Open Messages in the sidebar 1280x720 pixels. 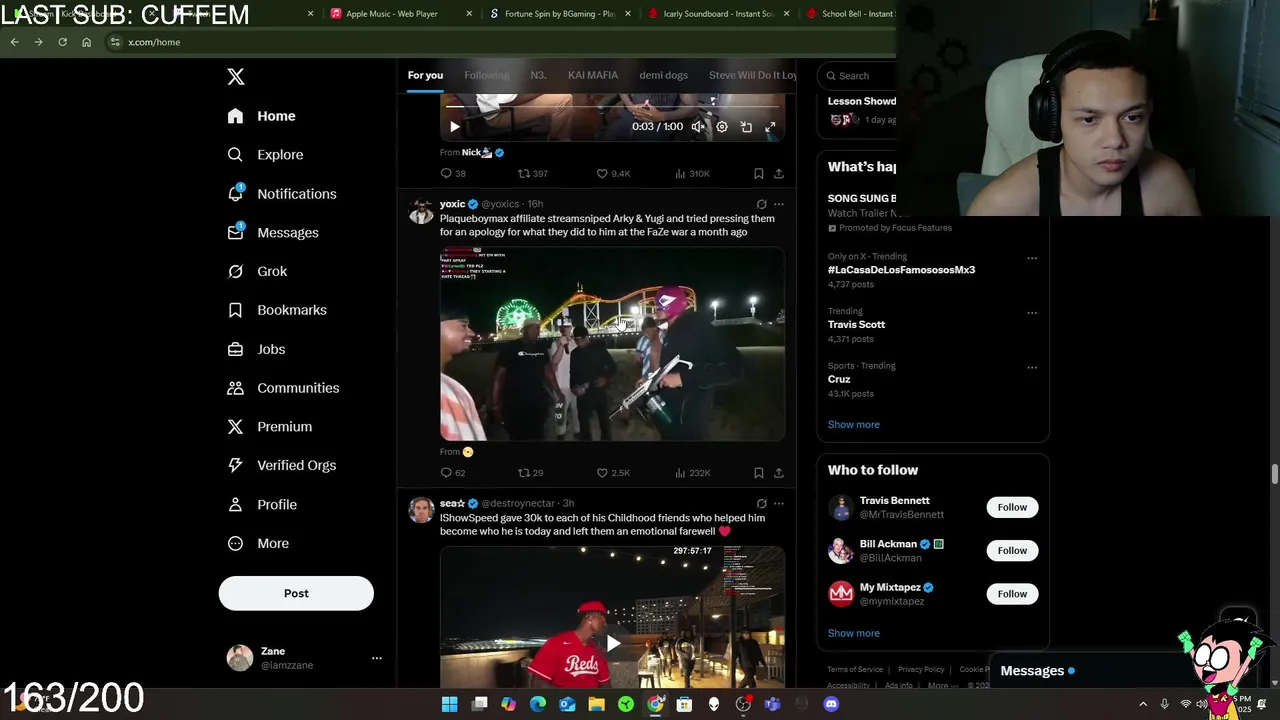(273, 233)
